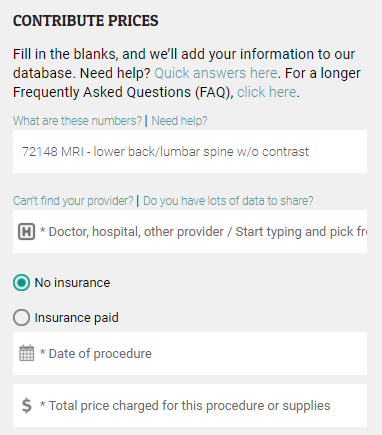Viewport: 382px width, 435px height.
Task: Select the No insurance radio button
Action: click(x=21, y=283)
